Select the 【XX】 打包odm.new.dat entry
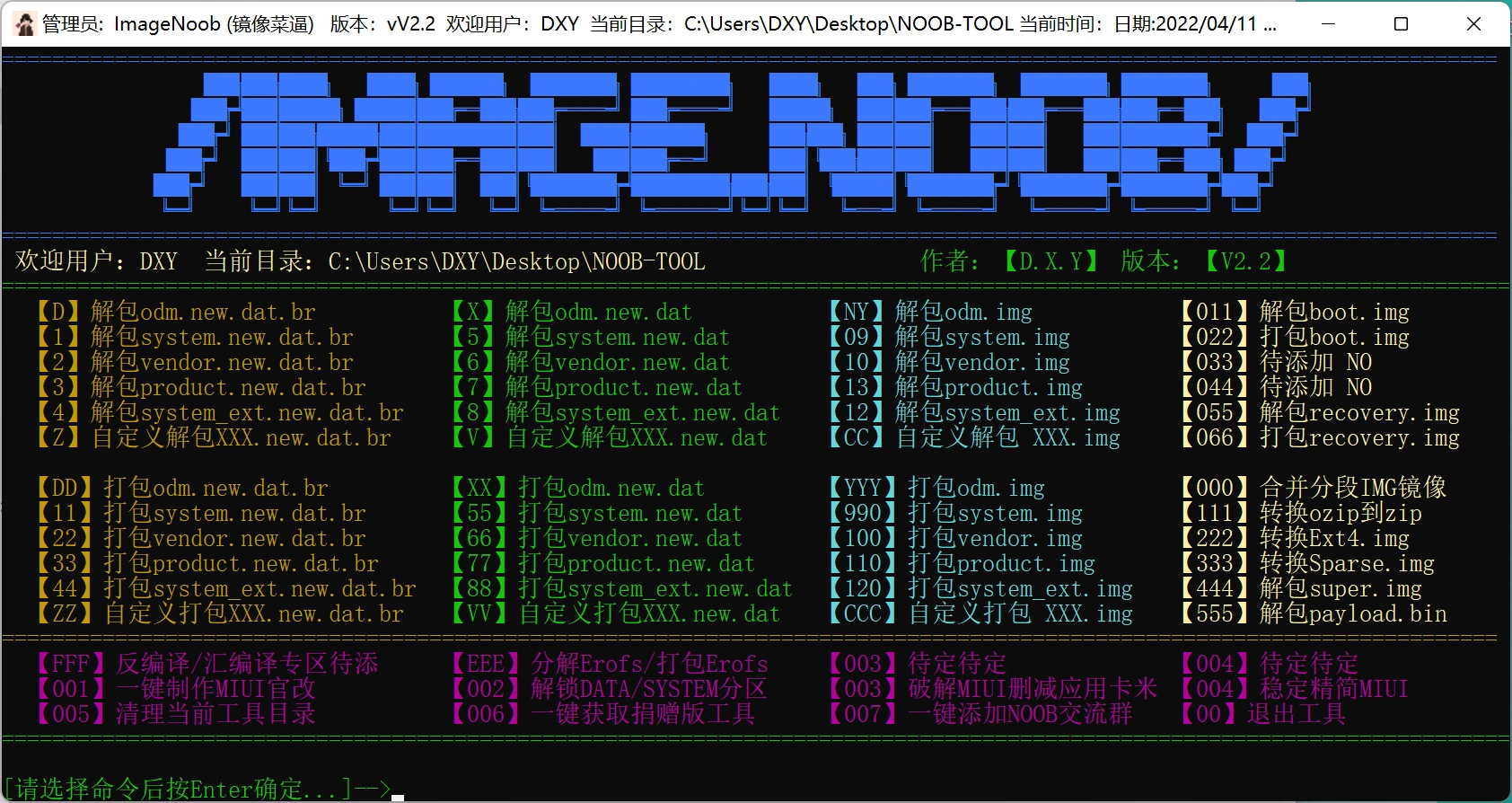Viewport: 1512px width, 803px height. (x=577, y=489)
